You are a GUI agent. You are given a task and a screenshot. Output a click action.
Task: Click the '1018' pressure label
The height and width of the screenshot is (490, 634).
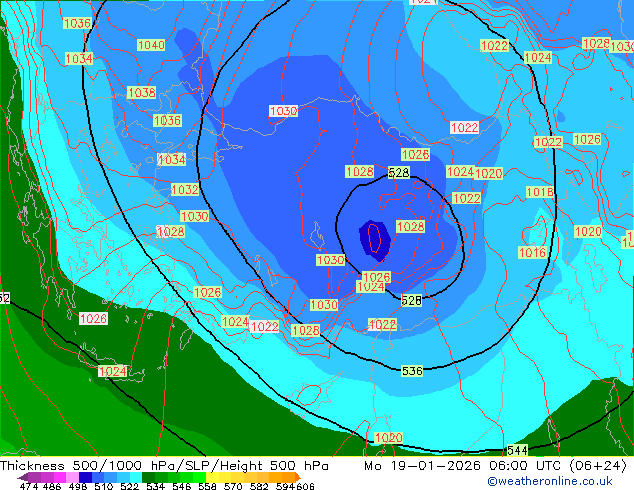(540, 192)
